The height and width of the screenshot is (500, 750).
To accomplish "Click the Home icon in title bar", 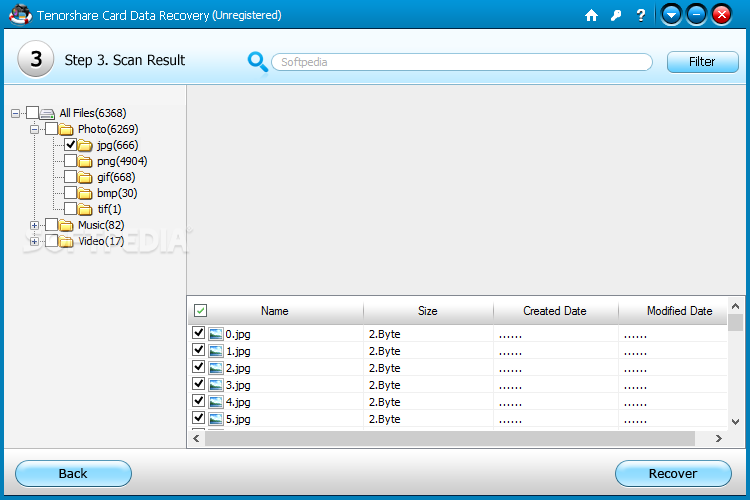I will click(591, 15).
